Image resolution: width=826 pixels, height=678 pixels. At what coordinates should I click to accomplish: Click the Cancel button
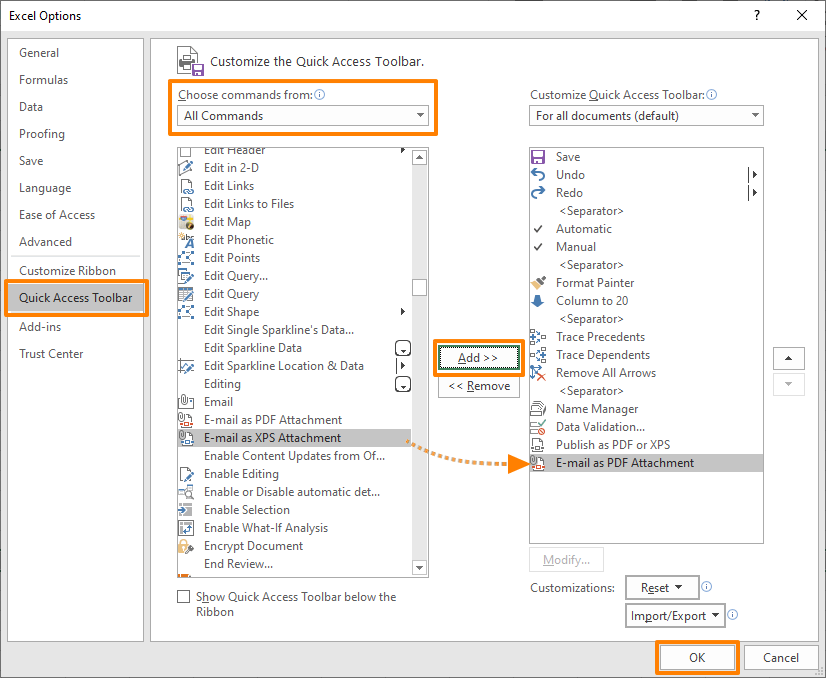point(781,657)
